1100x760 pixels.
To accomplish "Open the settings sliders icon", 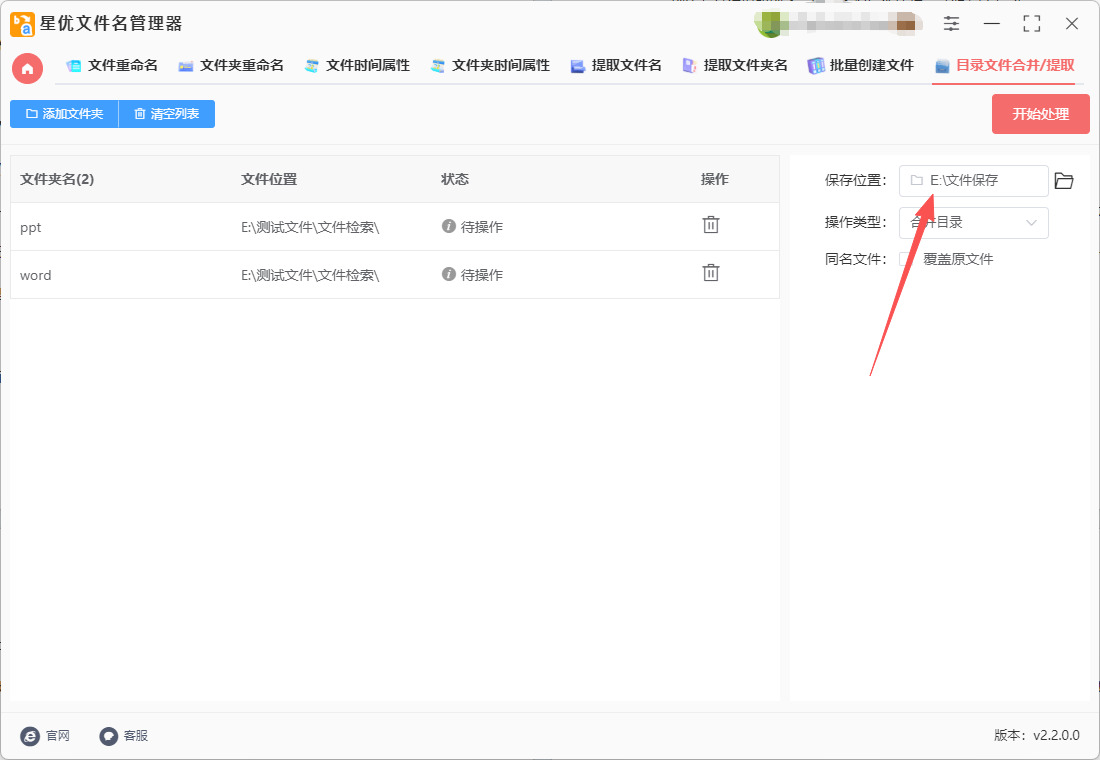I will point(951,23).
